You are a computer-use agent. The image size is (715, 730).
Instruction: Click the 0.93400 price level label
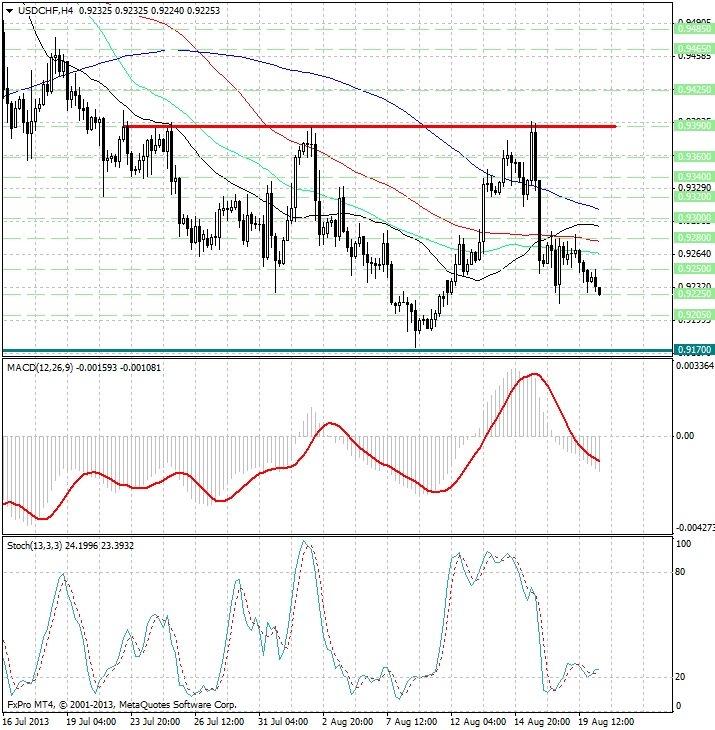point(694,177)
